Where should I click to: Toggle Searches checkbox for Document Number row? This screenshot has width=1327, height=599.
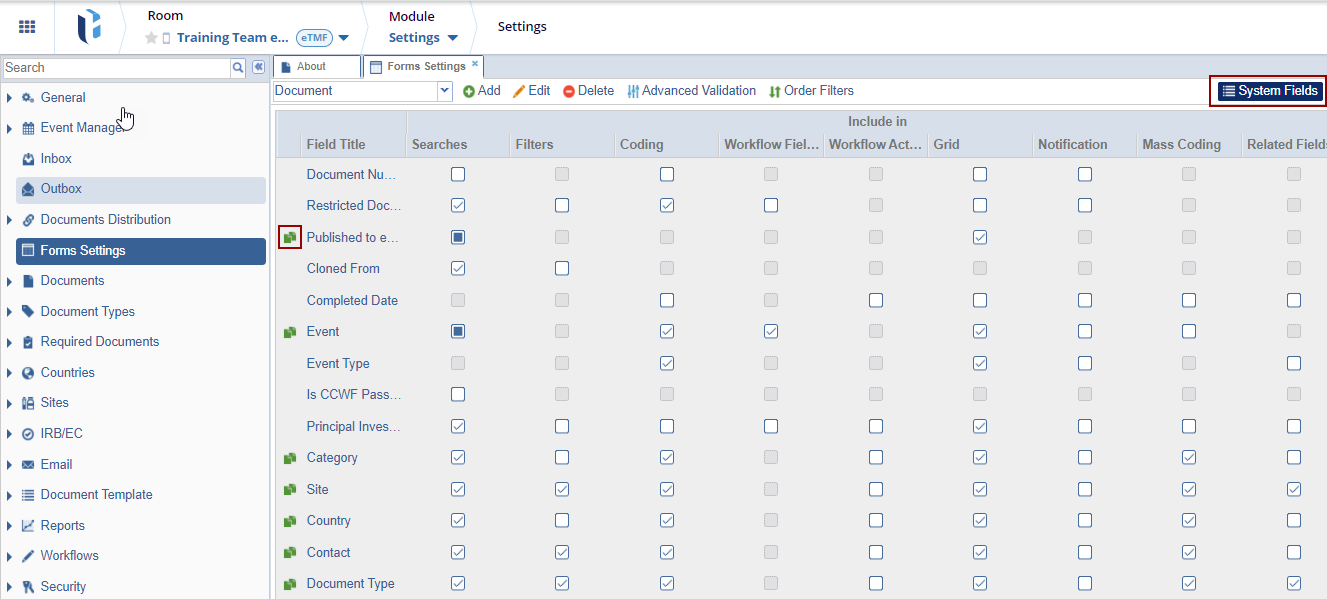click(458, 174)
